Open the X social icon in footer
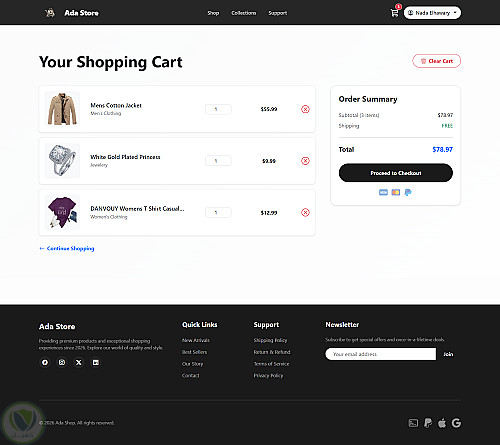Screen dimensions: 500x445 click(x=79, y=362)
